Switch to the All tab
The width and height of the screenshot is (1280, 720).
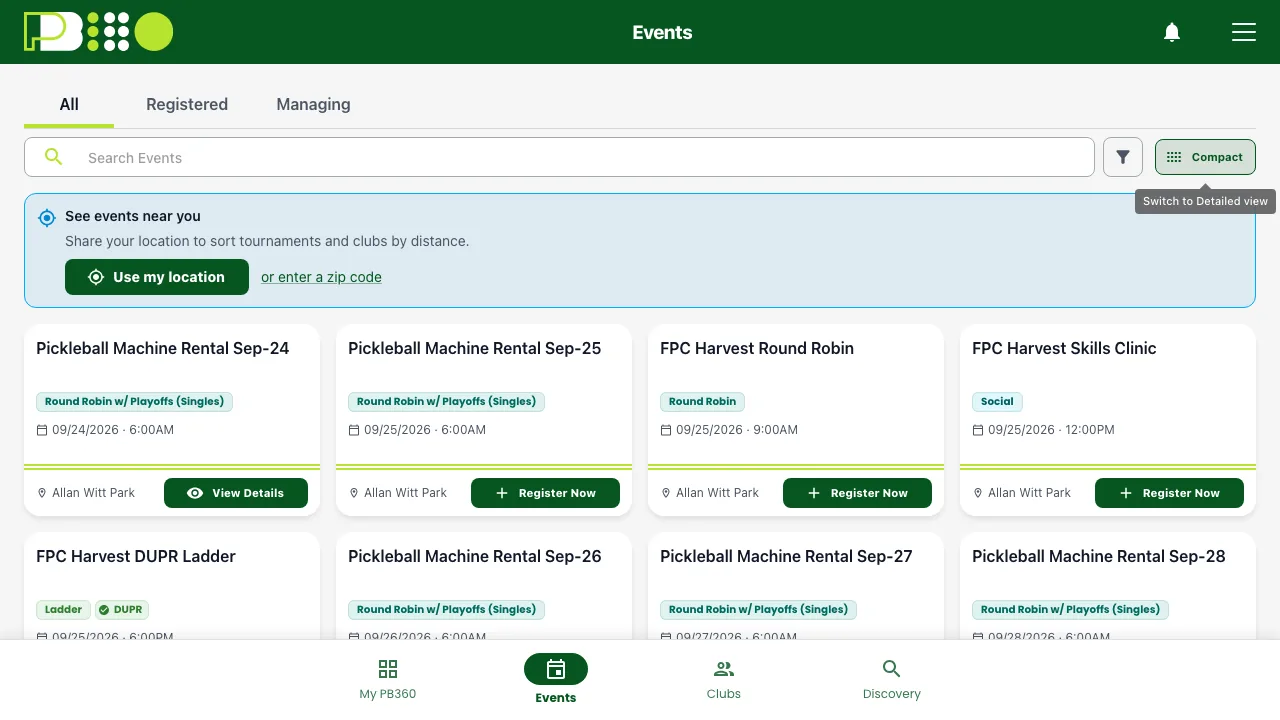point(69,104)
